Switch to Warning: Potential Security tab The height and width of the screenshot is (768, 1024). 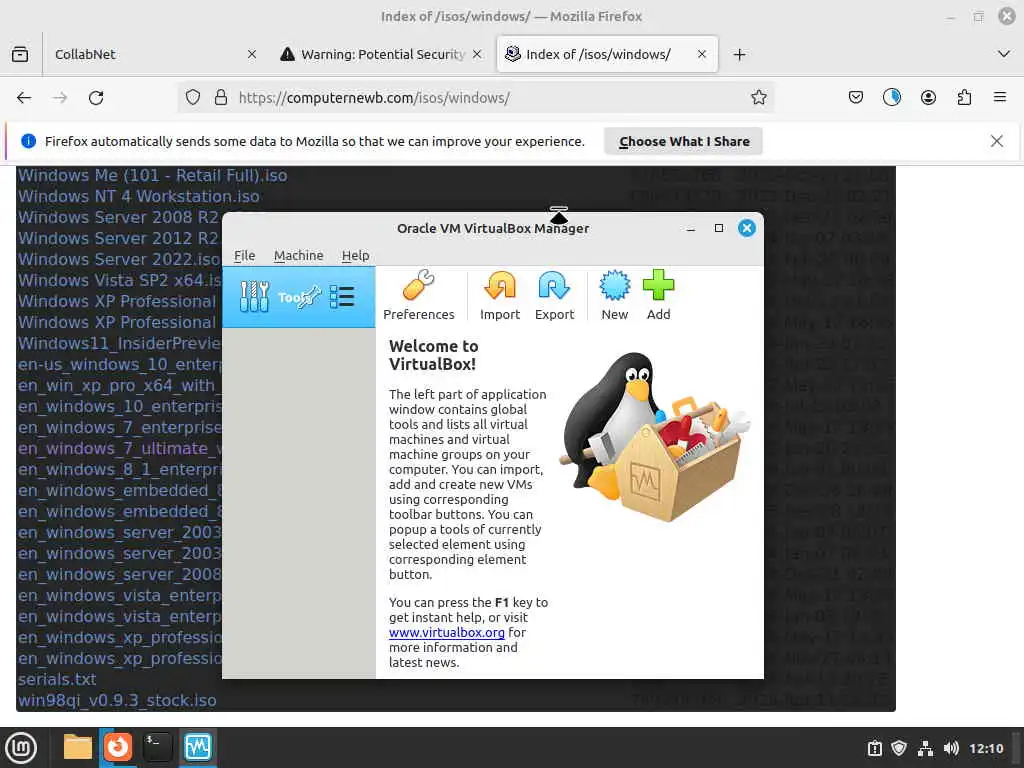pos(382,54)
